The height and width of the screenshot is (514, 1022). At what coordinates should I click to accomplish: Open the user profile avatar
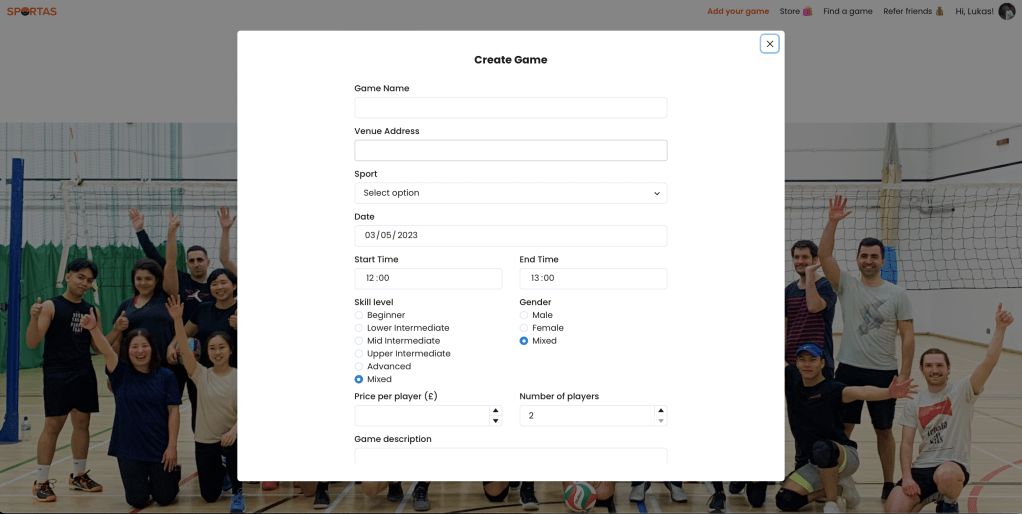coord(1006,11)
